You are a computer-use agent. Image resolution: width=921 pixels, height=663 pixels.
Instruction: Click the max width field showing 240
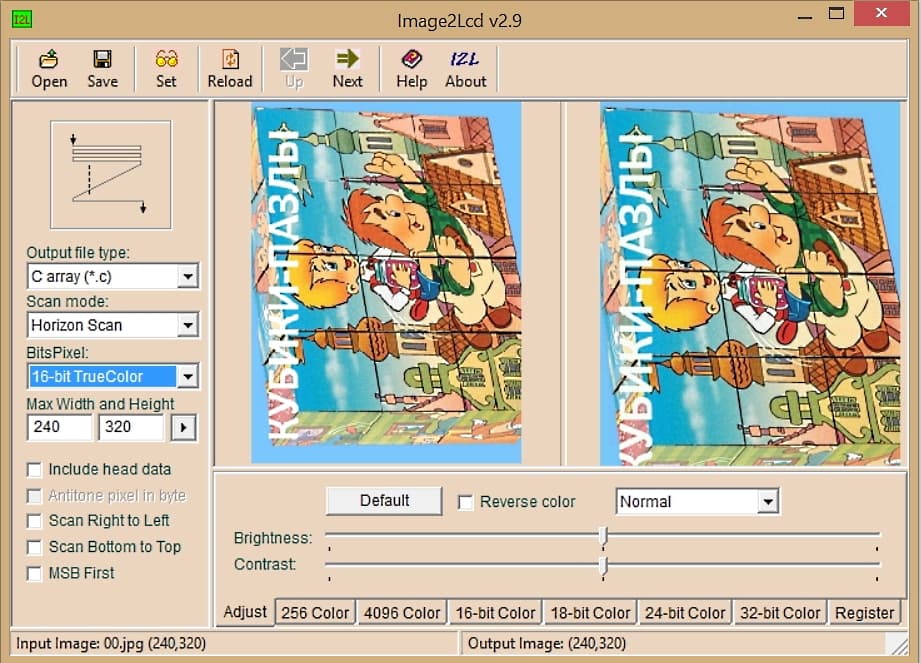pyautogui.click(x=59, y=427)
